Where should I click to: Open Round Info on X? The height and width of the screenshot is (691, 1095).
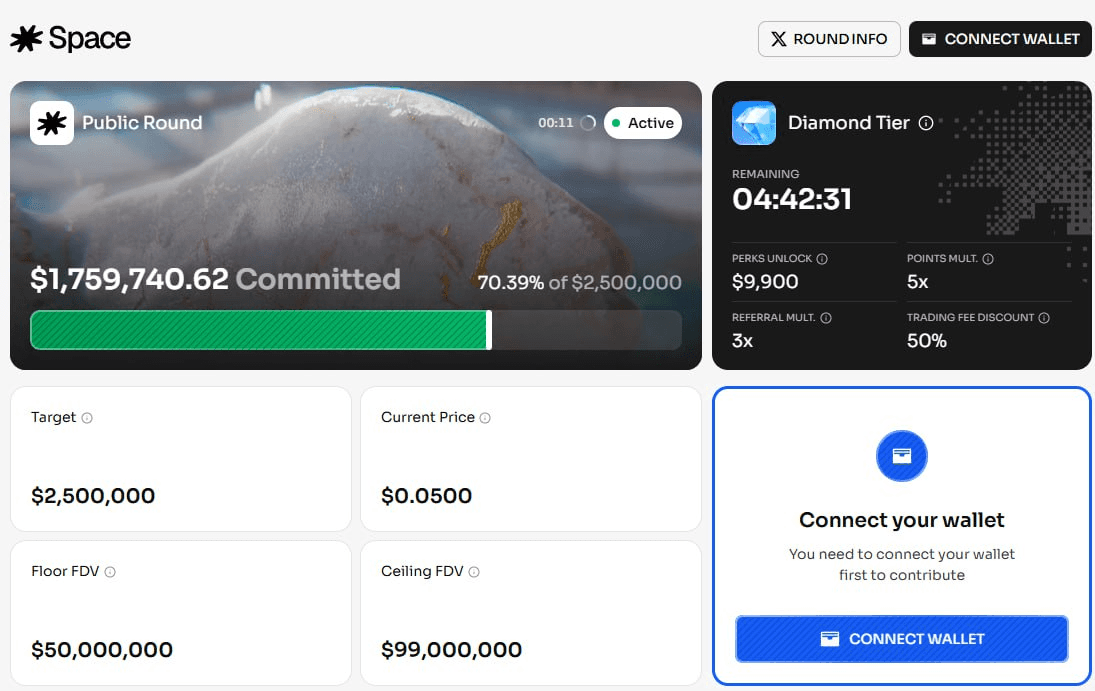tap(829, 39)
